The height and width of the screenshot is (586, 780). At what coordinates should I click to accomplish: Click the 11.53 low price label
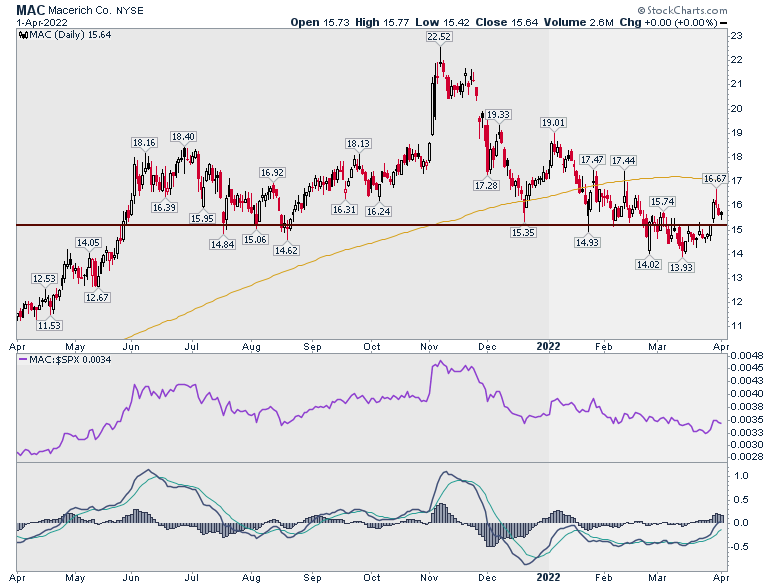coord(49,325)
